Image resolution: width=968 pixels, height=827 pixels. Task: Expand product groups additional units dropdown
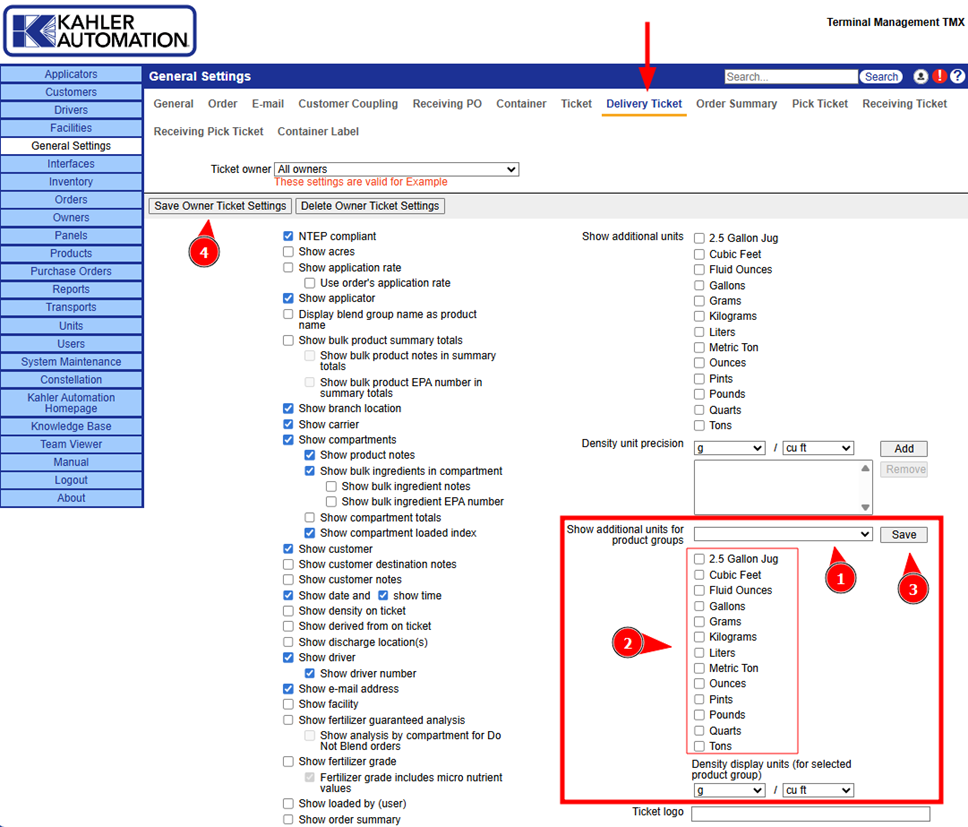click(x=783, y=535)
